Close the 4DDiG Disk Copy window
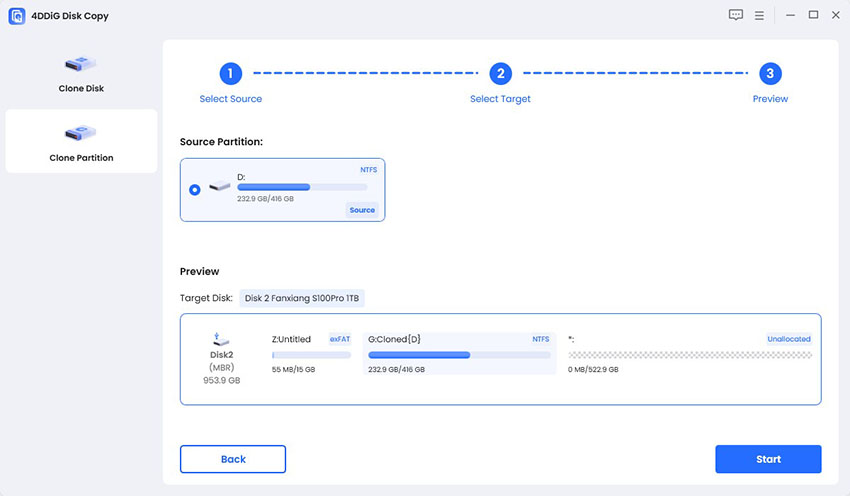Viewport: 850px width, 496px height. click(836, 15)
